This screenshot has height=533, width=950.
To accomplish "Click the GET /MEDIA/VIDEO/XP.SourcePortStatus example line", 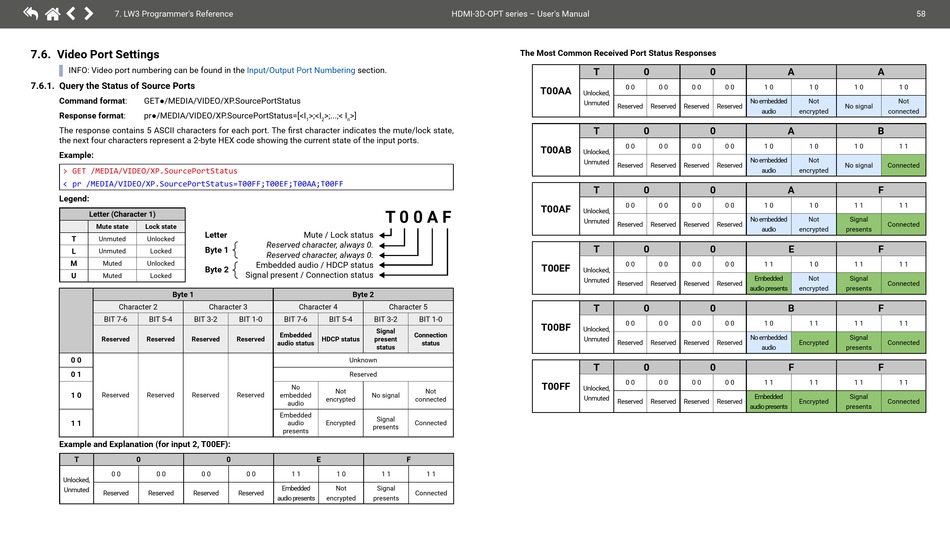I will pyautogui.click(x=150, y=171).
